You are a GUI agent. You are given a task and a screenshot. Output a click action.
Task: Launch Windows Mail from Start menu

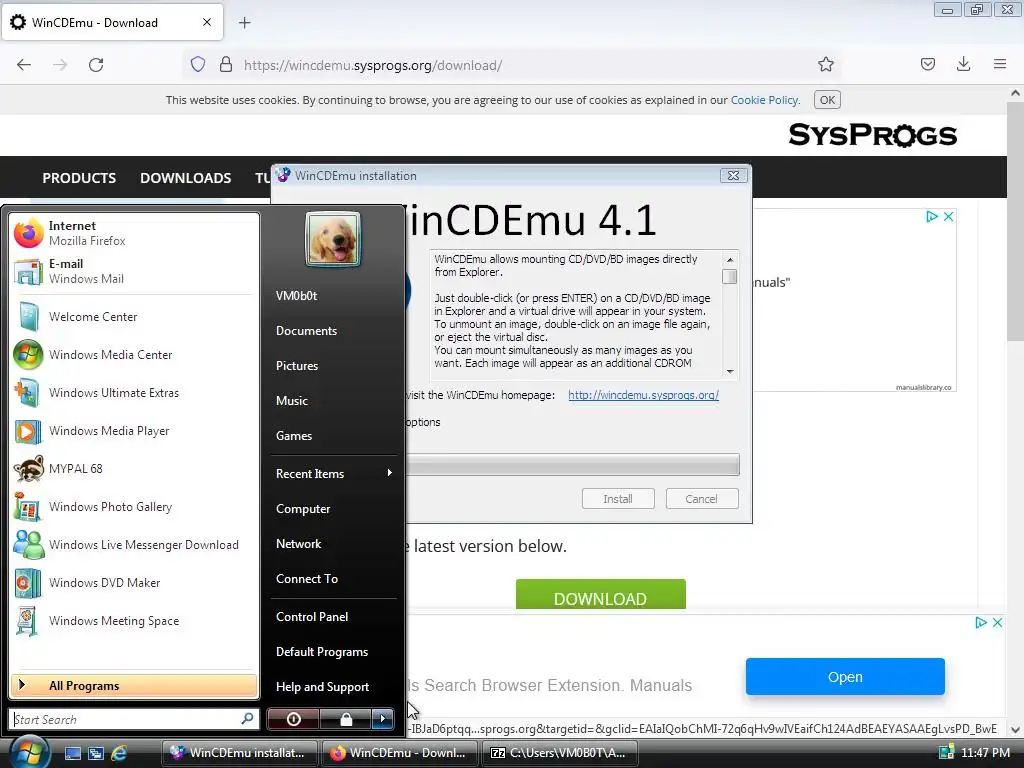pos(134,271)
